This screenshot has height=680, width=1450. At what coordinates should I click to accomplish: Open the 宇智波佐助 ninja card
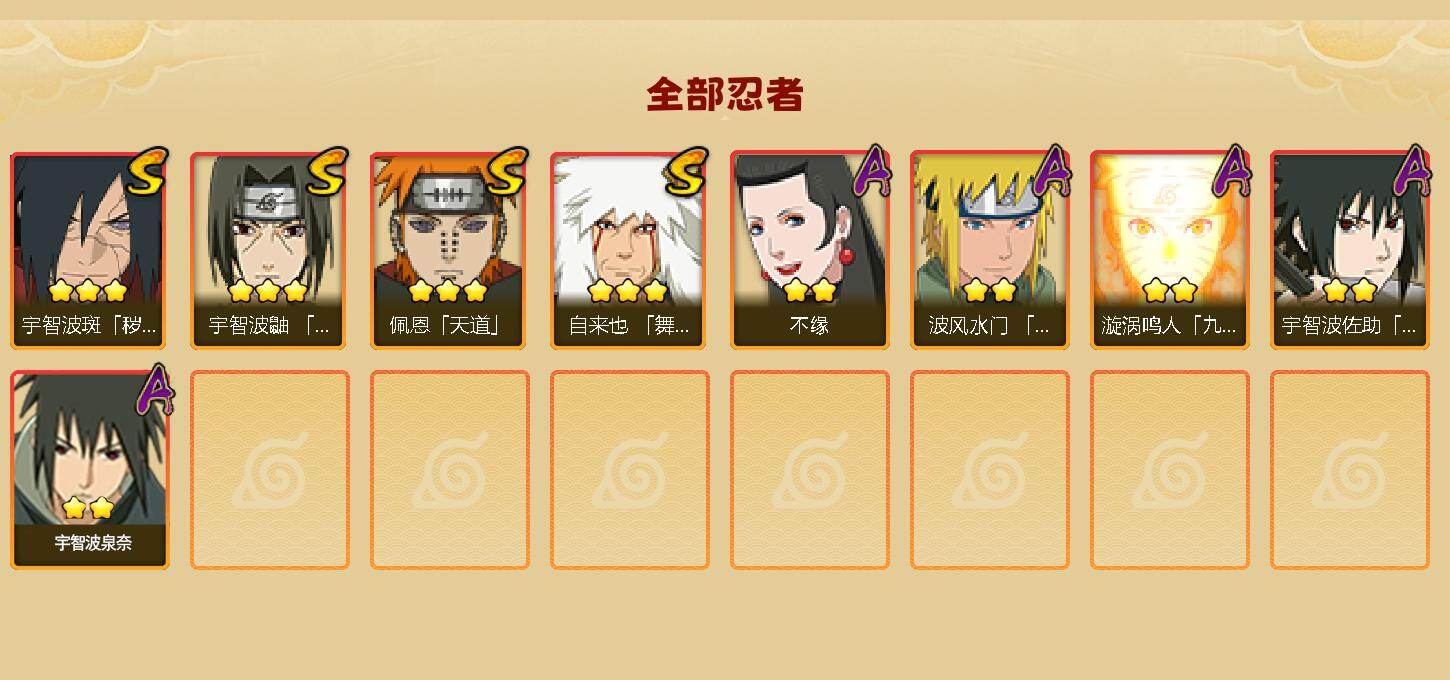1348,250
